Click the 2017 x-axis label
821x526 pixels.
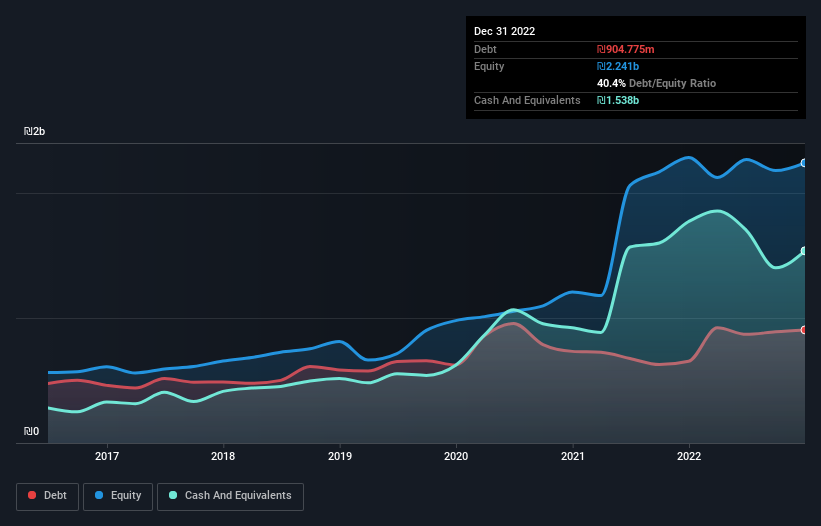click(x=107, y=456)
